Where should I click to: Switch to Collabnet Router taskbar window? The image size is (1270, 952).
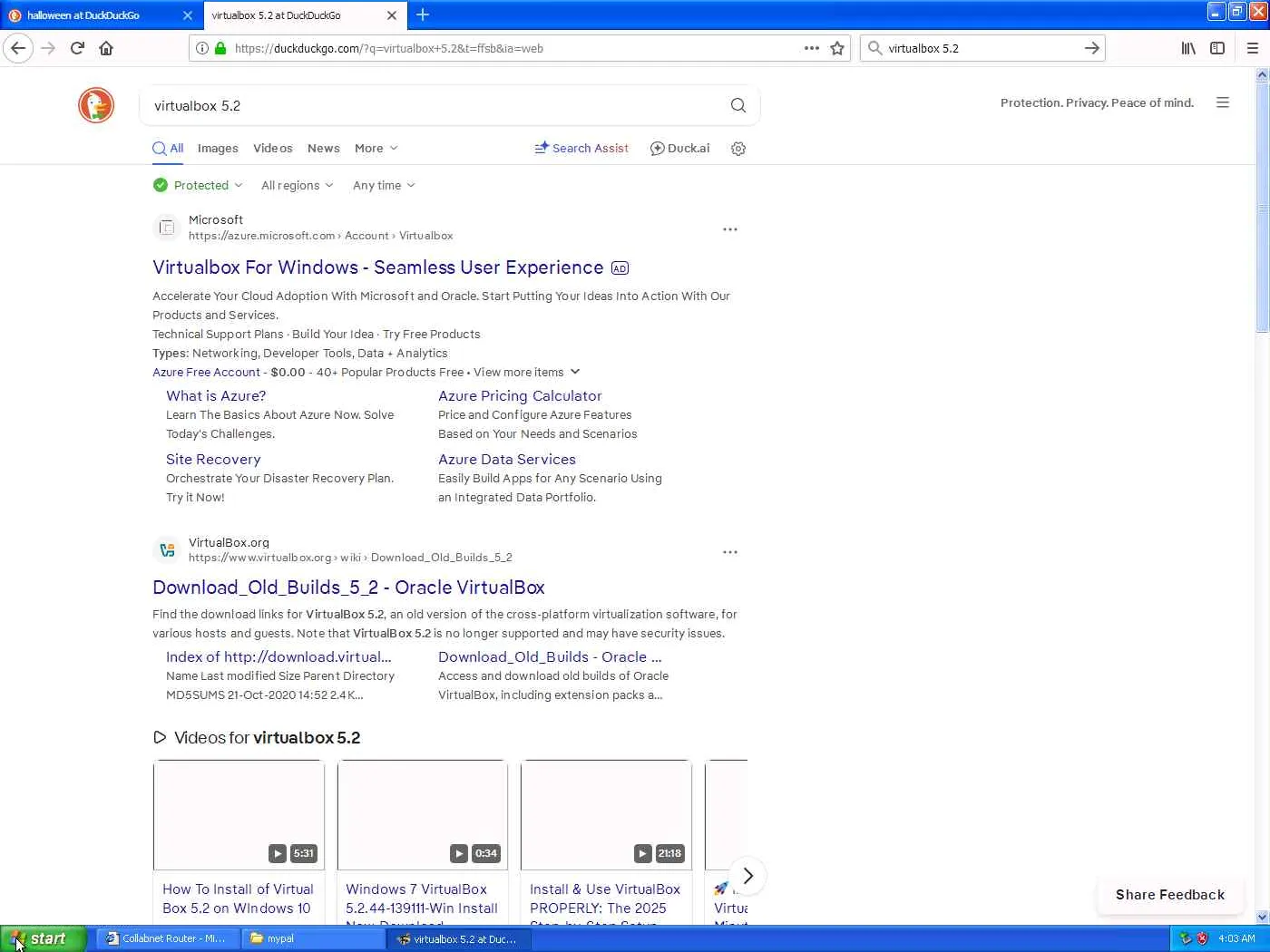click(167, 938)
